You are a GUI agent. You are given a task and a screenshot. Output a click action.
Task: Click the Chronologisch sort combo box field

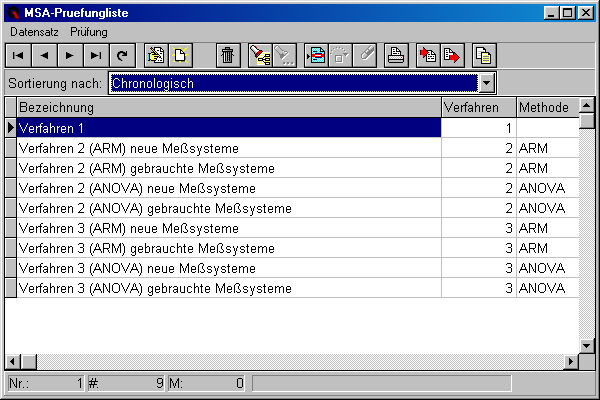point(292,84)
